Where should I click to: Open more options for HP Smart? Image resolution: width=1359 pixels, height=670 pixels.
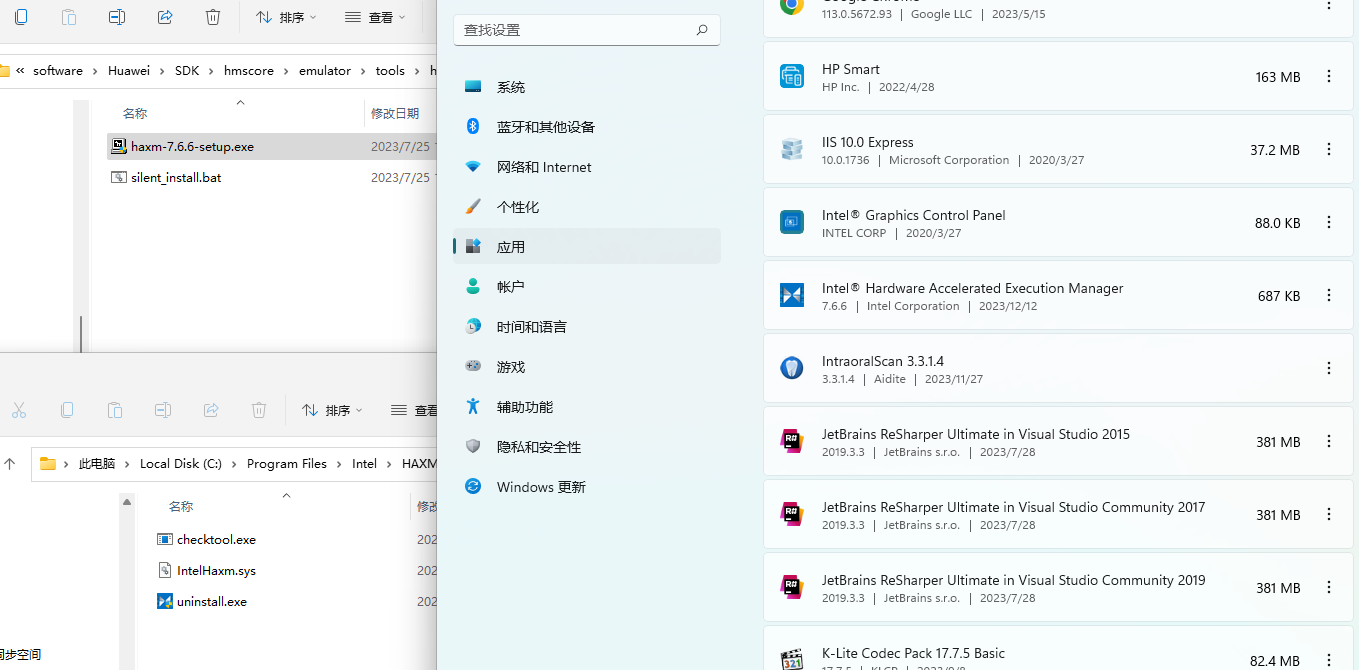(x=1329, y=76)
